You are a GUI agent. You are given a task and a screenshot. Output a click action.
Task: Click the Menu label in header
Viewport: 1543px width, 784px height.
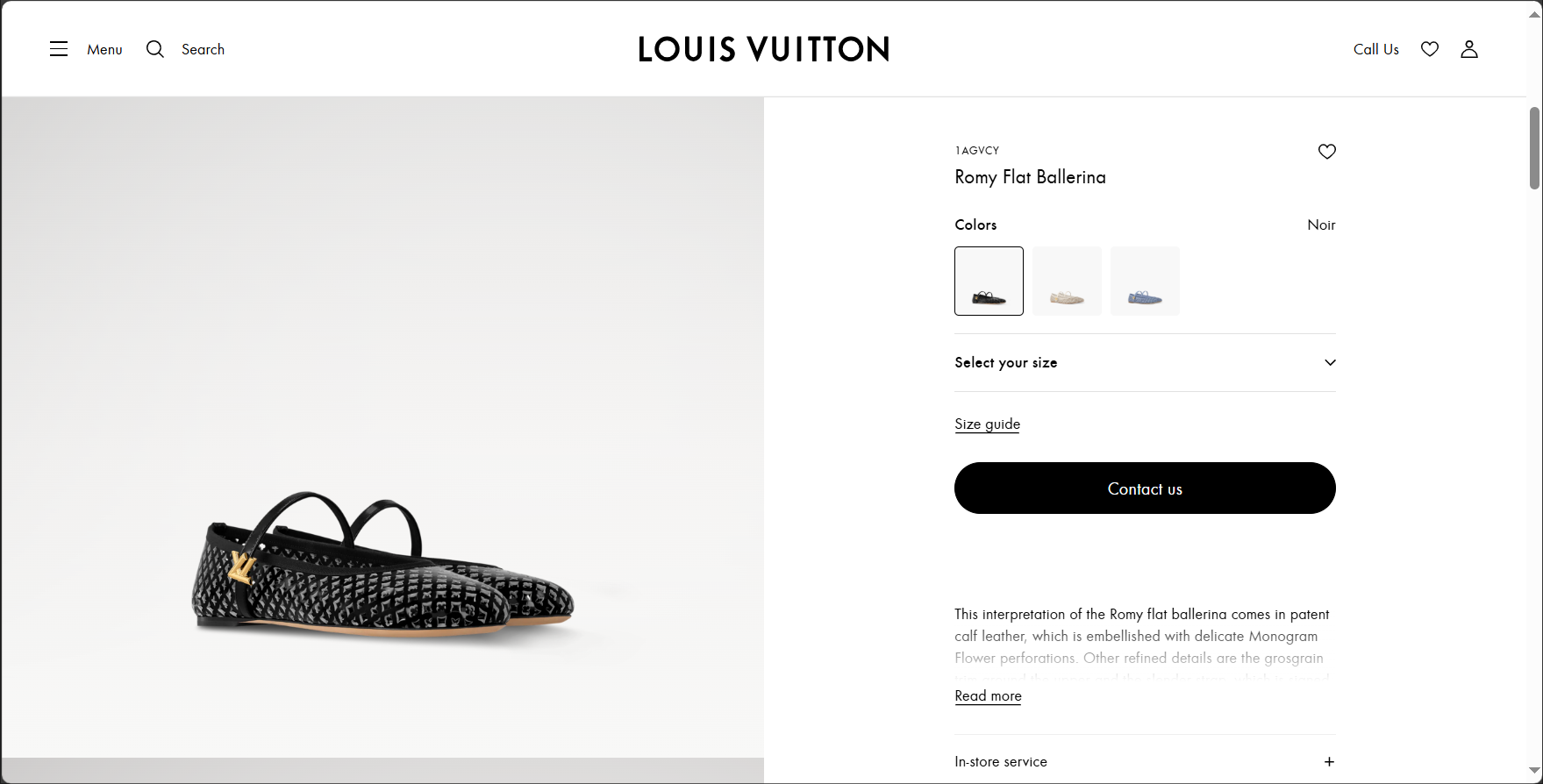104,50
